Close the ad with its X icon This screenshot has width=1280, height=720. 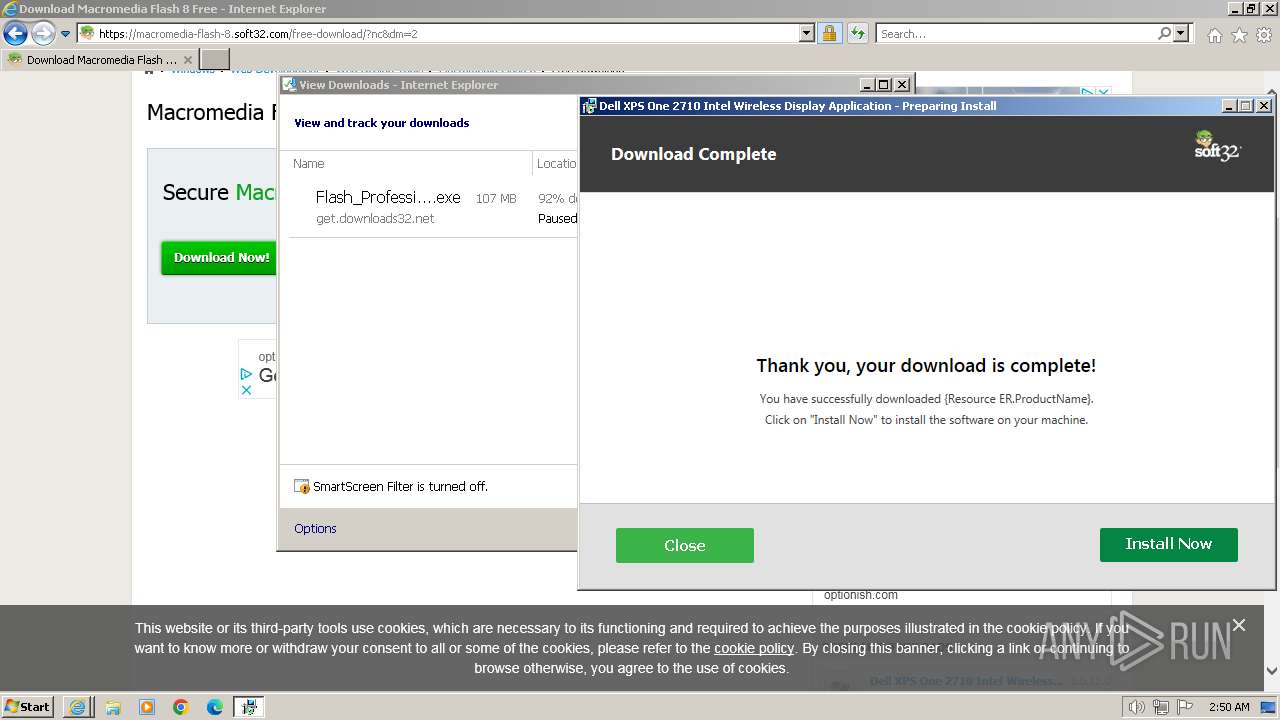pos(246,390)
